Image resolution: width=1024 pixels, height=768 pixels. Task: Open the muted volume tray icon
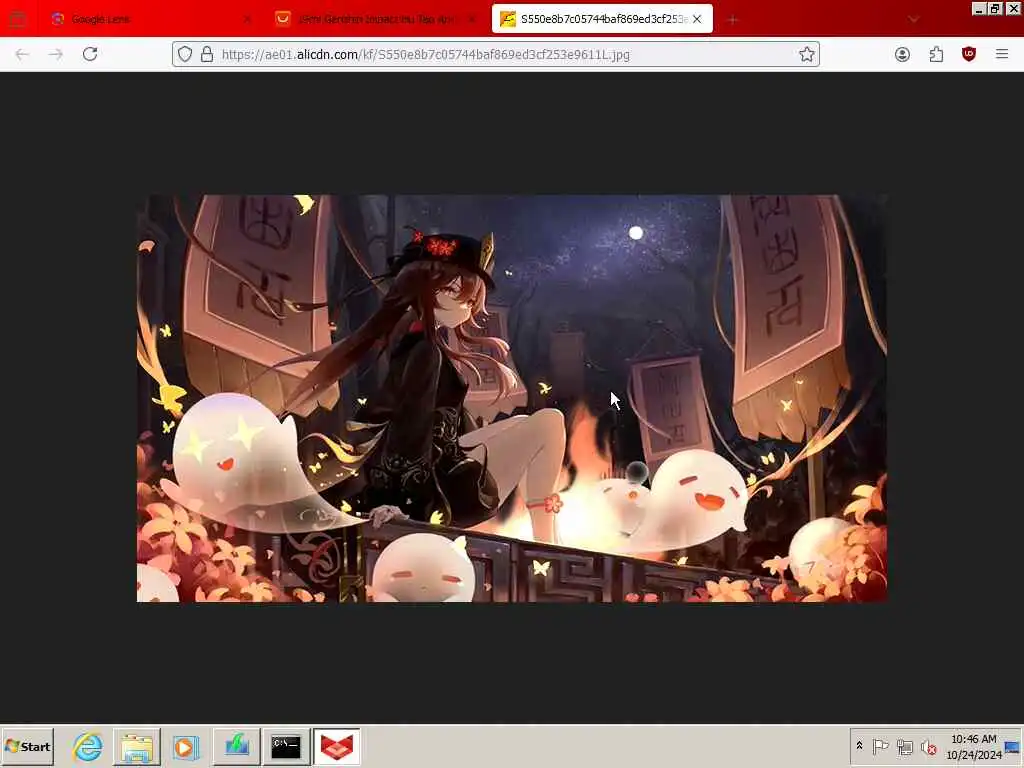pos(928,746)
